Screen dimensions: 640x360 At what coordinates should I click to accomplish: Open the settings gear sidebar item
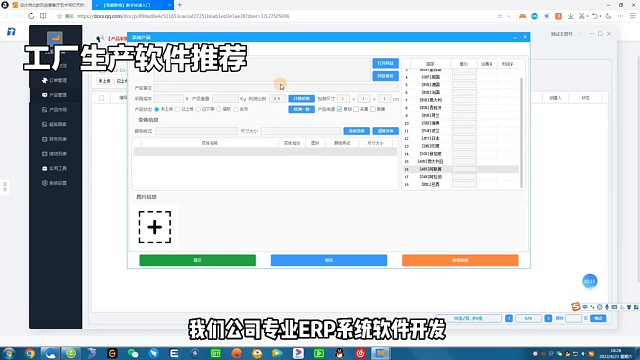click(55, 183)
